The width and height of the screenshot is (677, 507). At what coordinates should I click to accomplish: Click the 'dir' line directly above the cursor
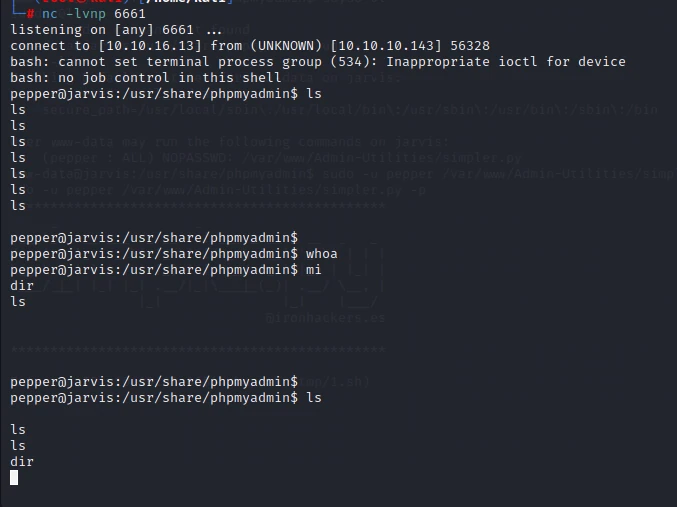click(x=22, y=462)
